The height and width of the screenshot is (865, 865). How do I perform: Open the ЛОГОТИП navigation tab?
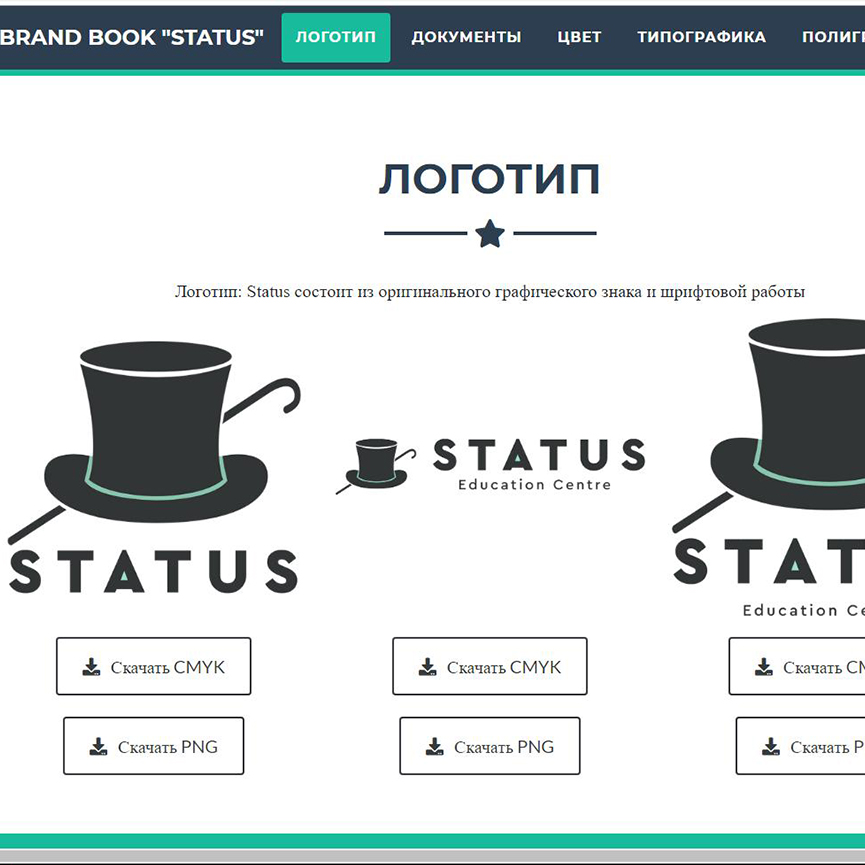point(335,37)
